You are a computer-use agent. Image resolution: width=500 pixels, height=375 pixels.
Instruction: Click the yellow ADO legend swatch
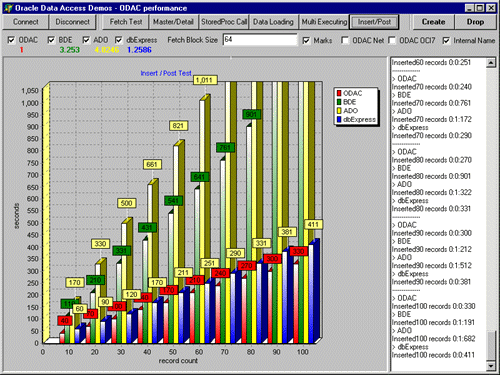pyautogui.click(x=339, y=110)
